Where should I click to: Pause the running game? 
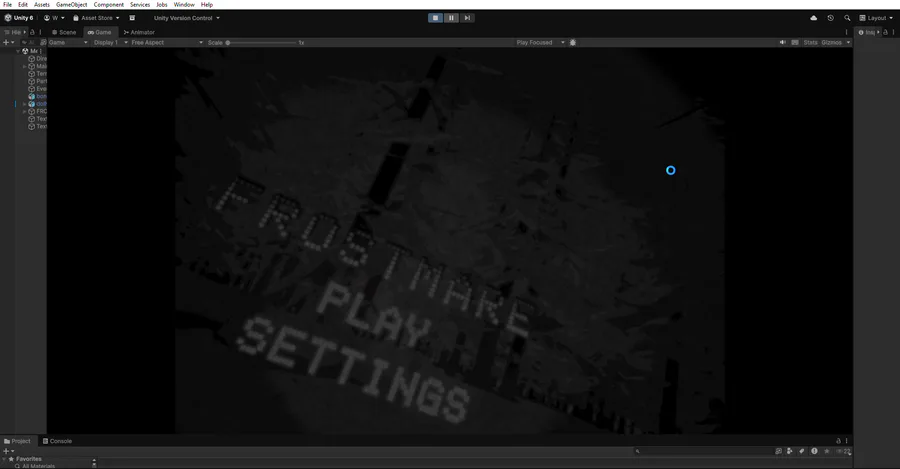[x=451, y=18]
